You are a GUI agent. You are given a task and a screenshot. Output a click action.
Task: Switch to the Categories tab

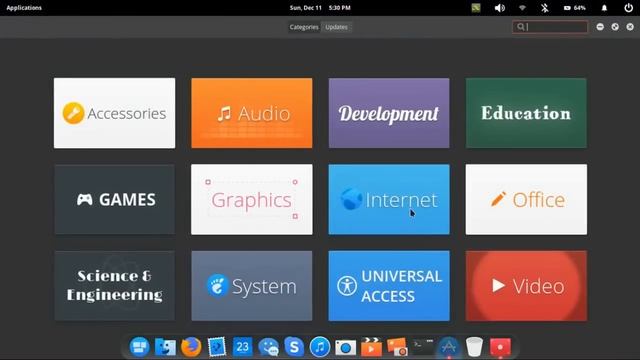pos(304,27)
